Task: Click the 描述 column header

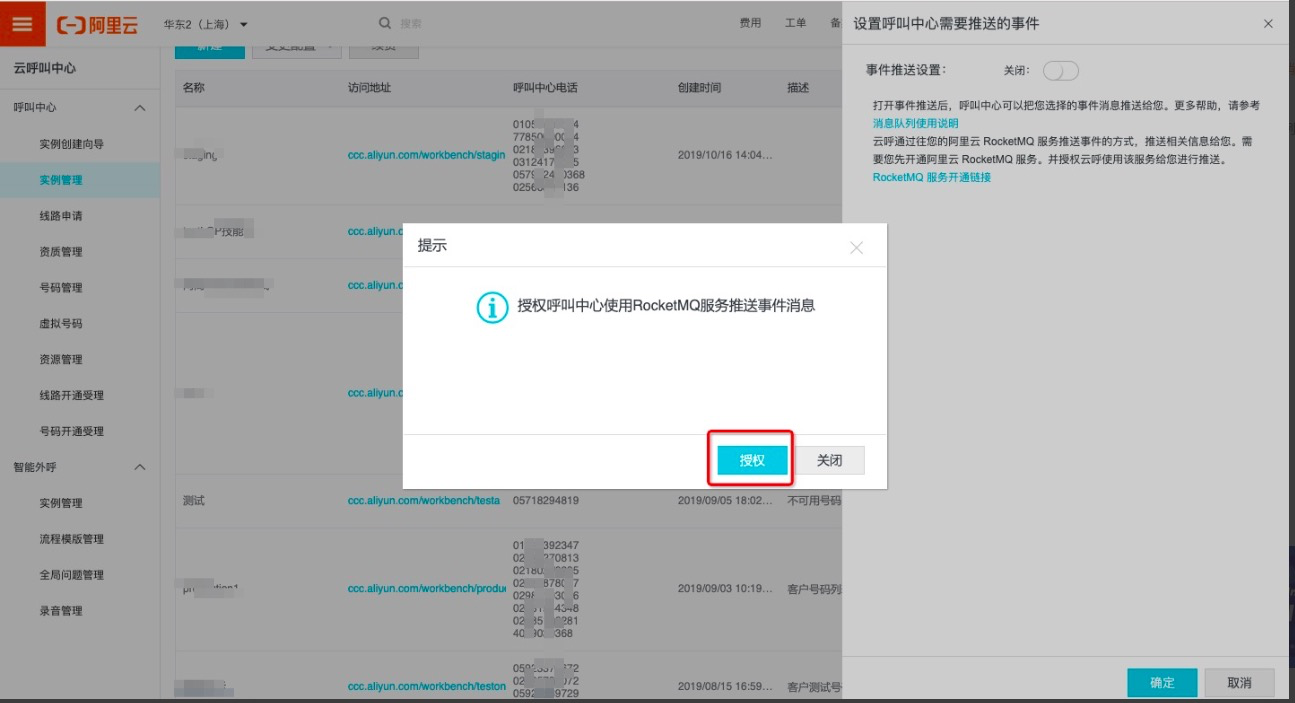Action: pyautogui.click(x=798, y=88)
